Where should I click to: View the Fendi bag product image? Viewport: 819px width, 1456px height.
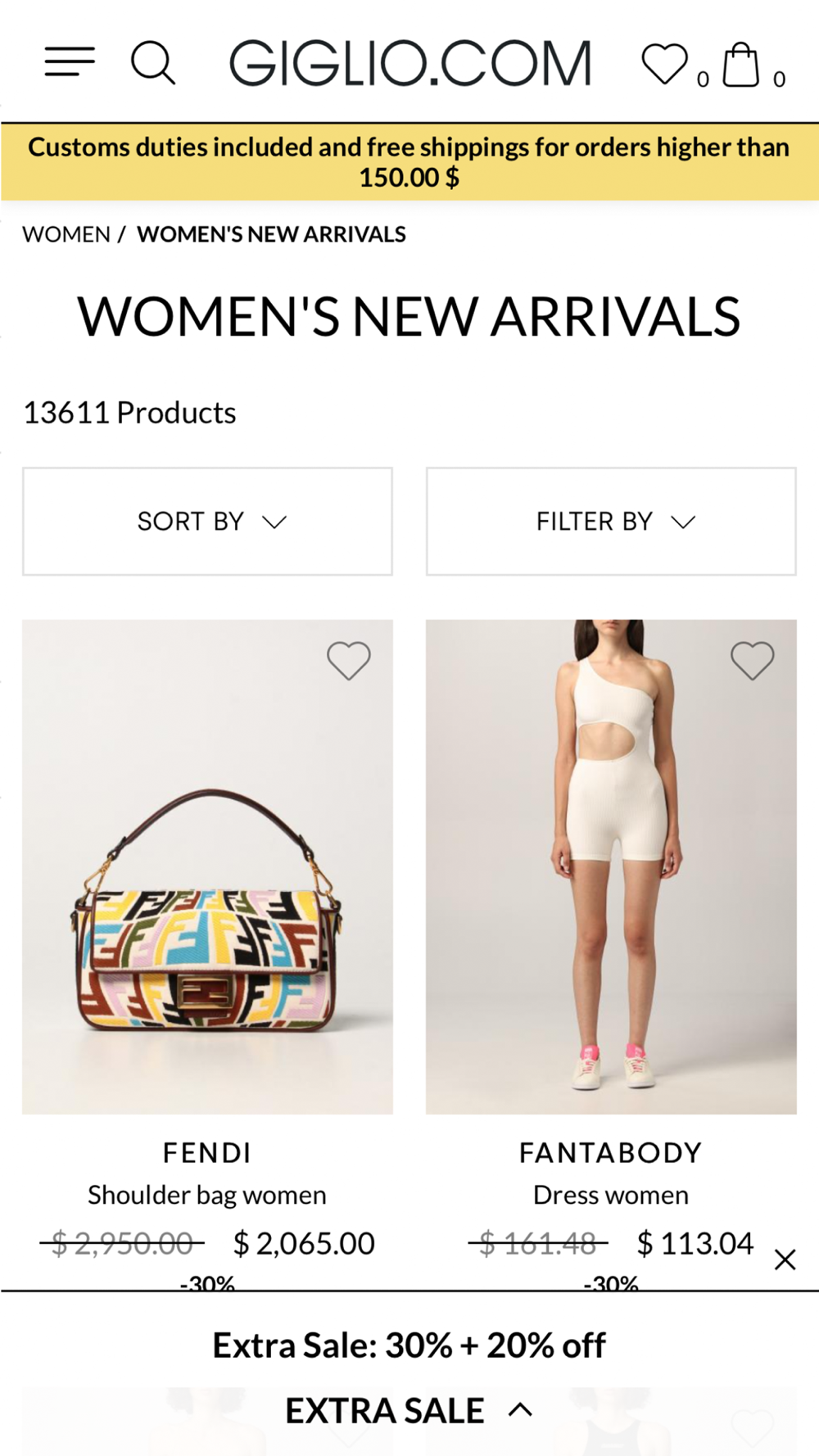[207, 866]
